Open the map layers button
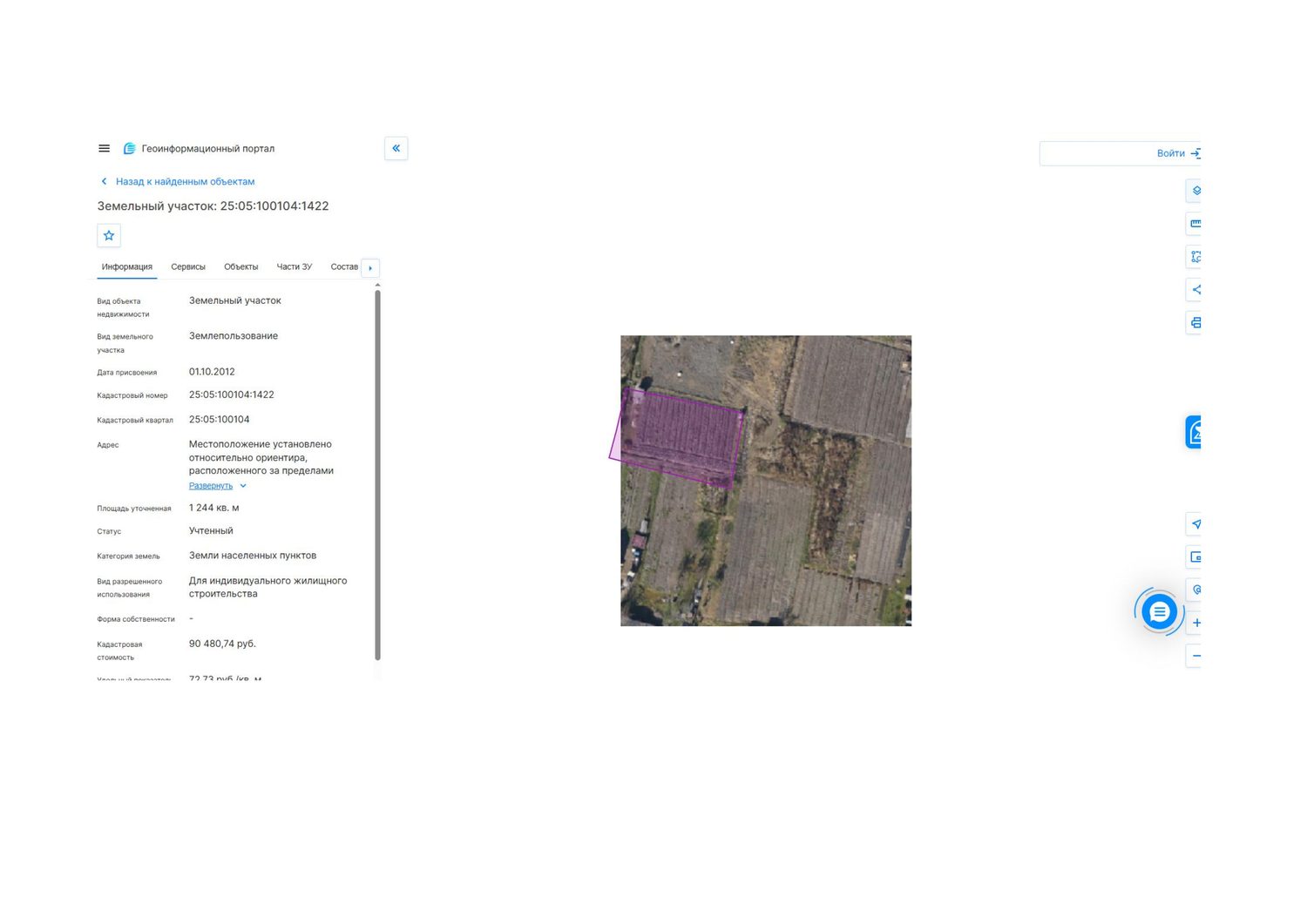1307x924 pixels. [x=1195, y=191]
